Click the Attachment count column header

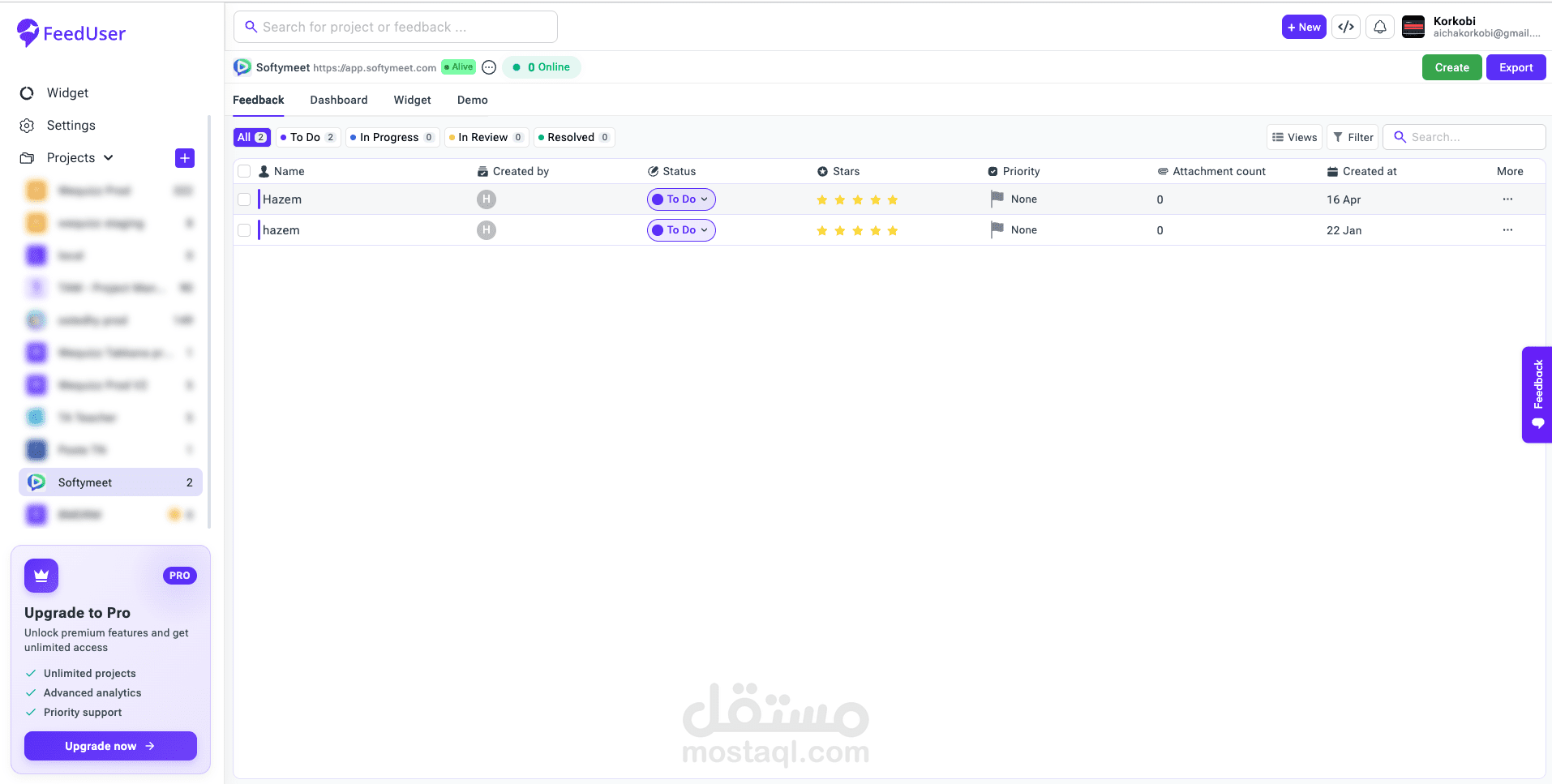(x=1211, y=171)
